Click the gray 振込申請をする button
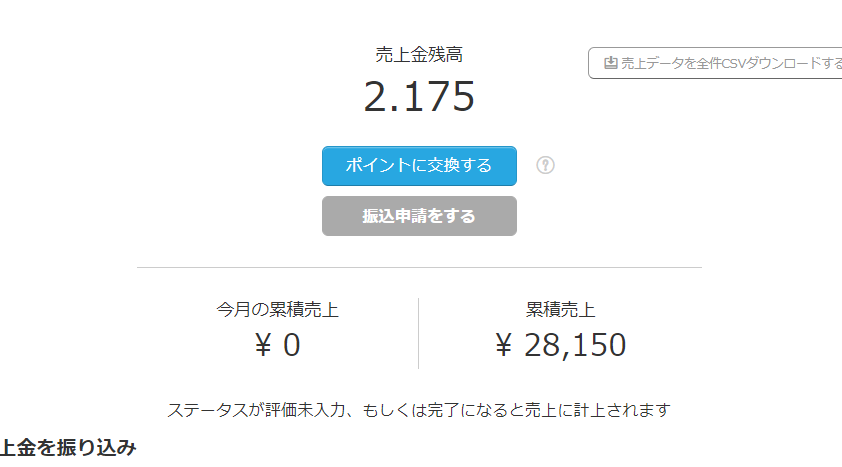 pos(419,216)
